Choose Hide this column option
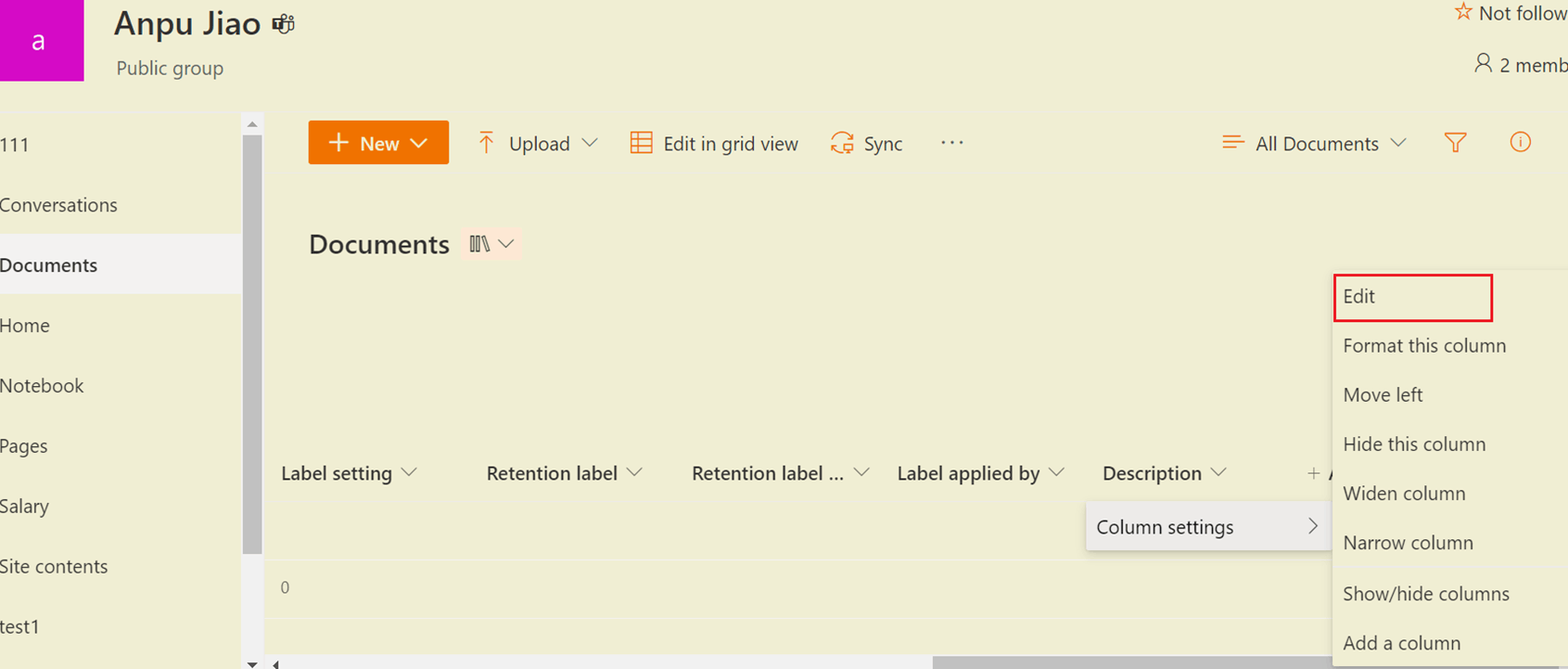This screenshot has width=1568, height=669. (x=1414, y=444)
